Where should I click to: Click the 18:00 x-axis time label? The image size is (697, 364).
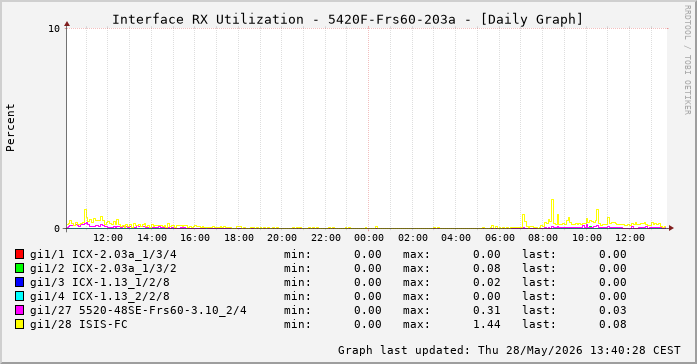pyautogui.click(x=238, y=238)
